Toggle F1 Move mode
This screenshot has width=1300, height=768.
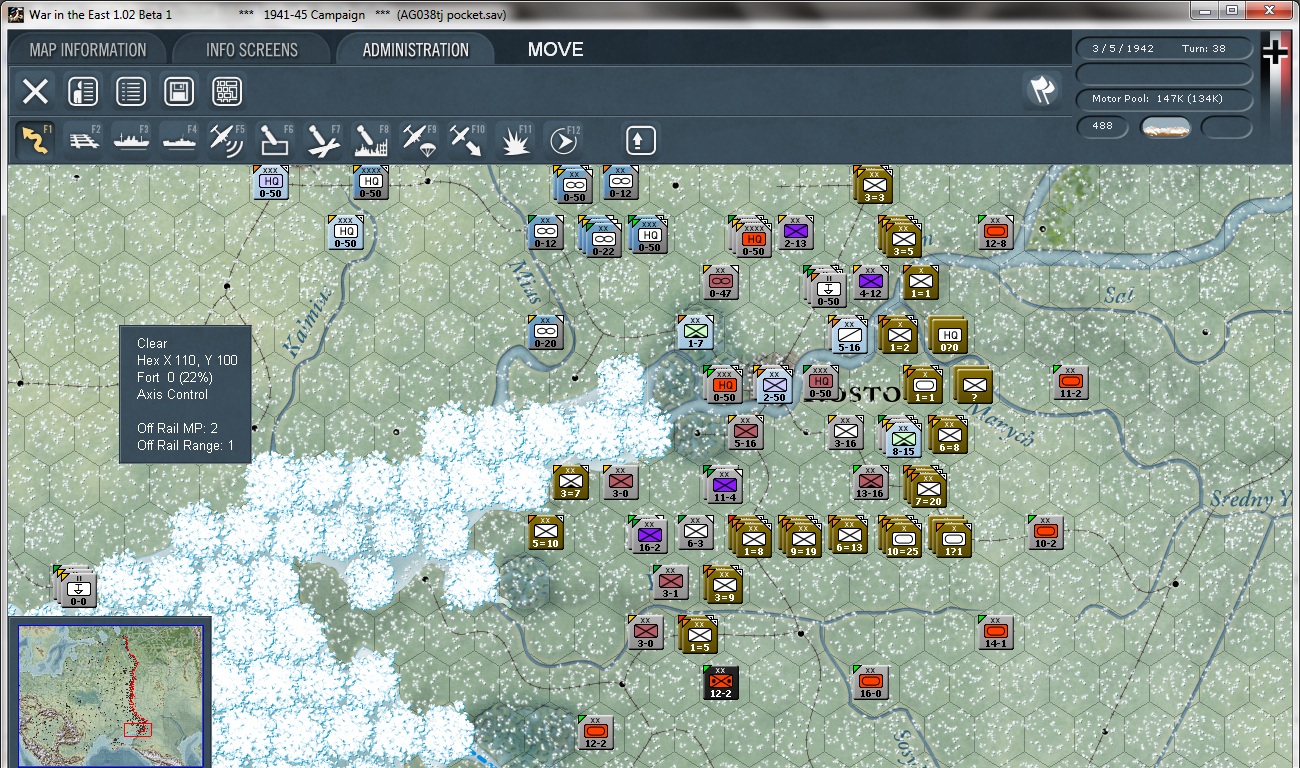click(36, 140)
